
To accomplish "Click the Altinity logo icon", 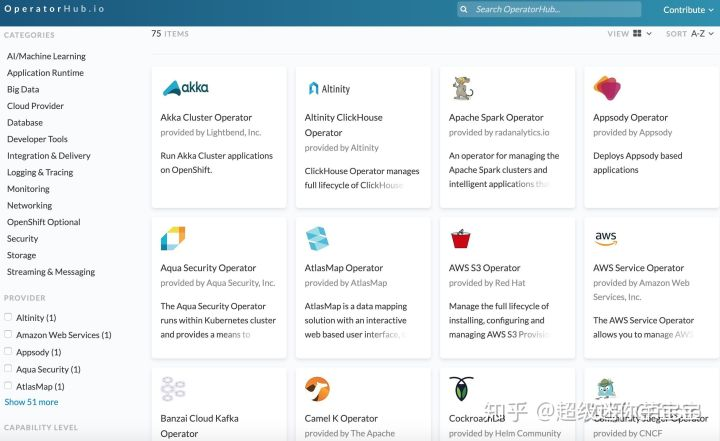I will 329,88.
